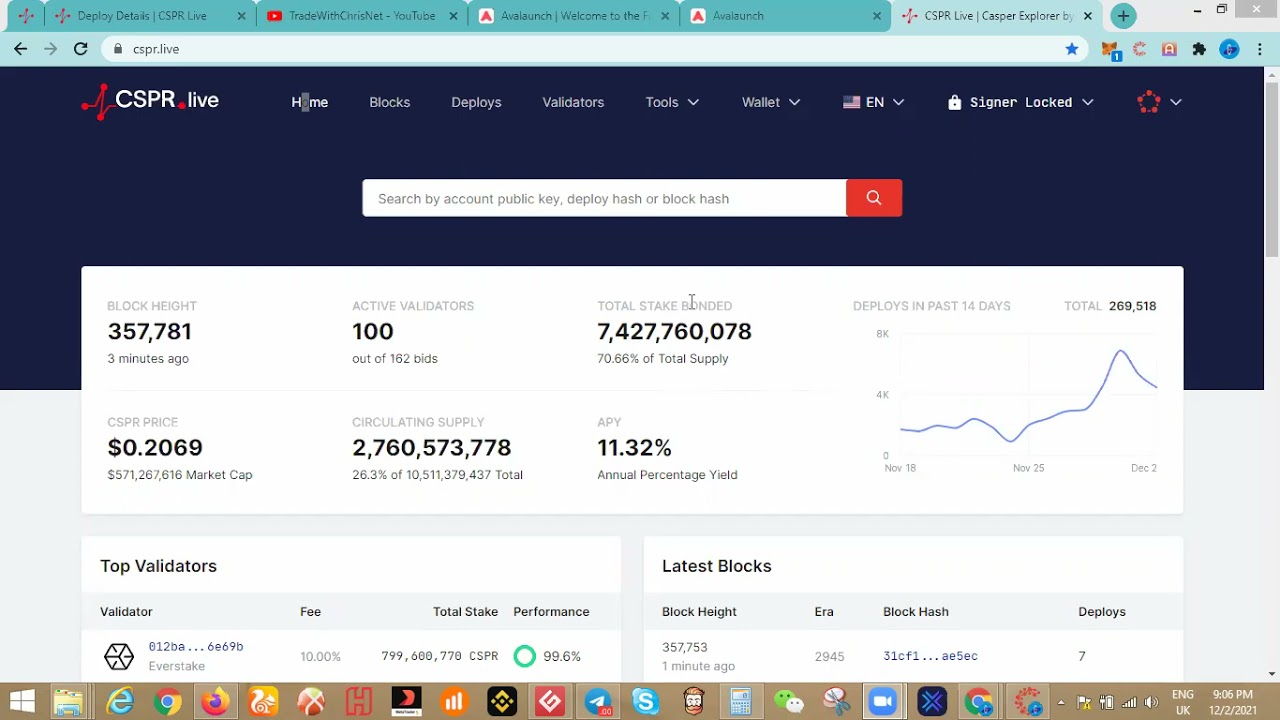Switch to TradeWithChrisNet YouTube tab

point(361,16)
